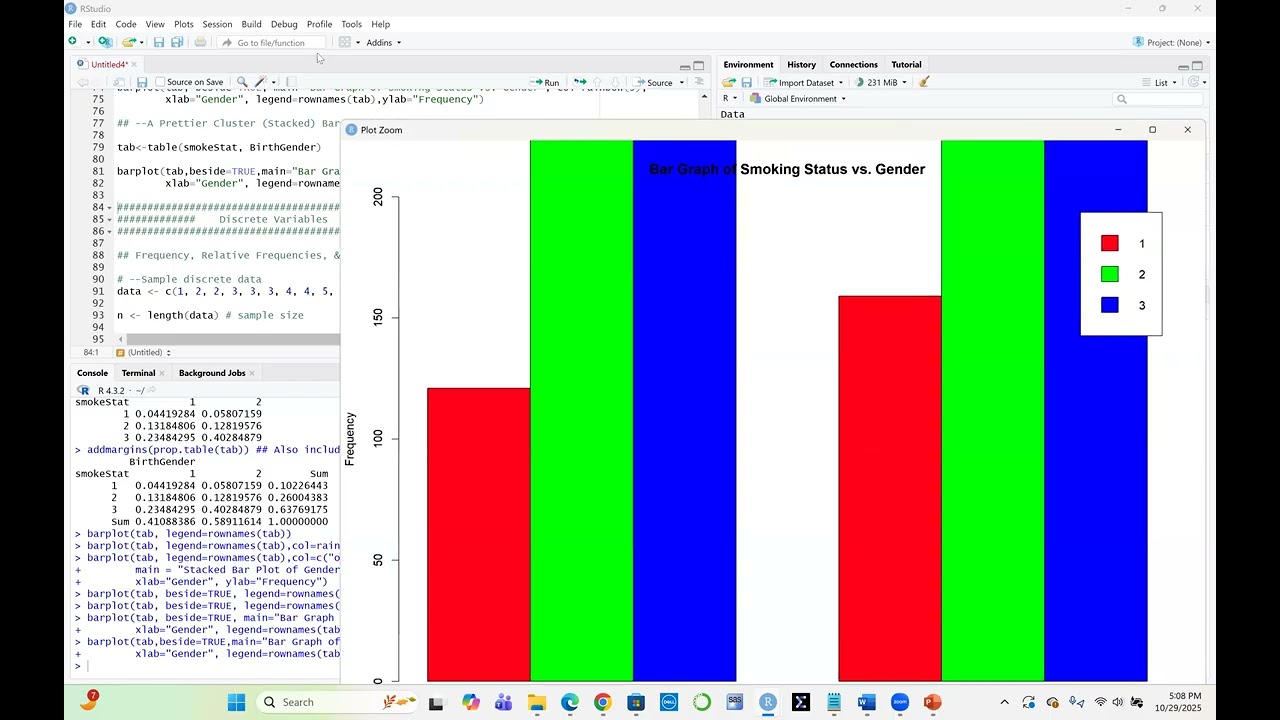Click the Create Project icon

point(105,42)
